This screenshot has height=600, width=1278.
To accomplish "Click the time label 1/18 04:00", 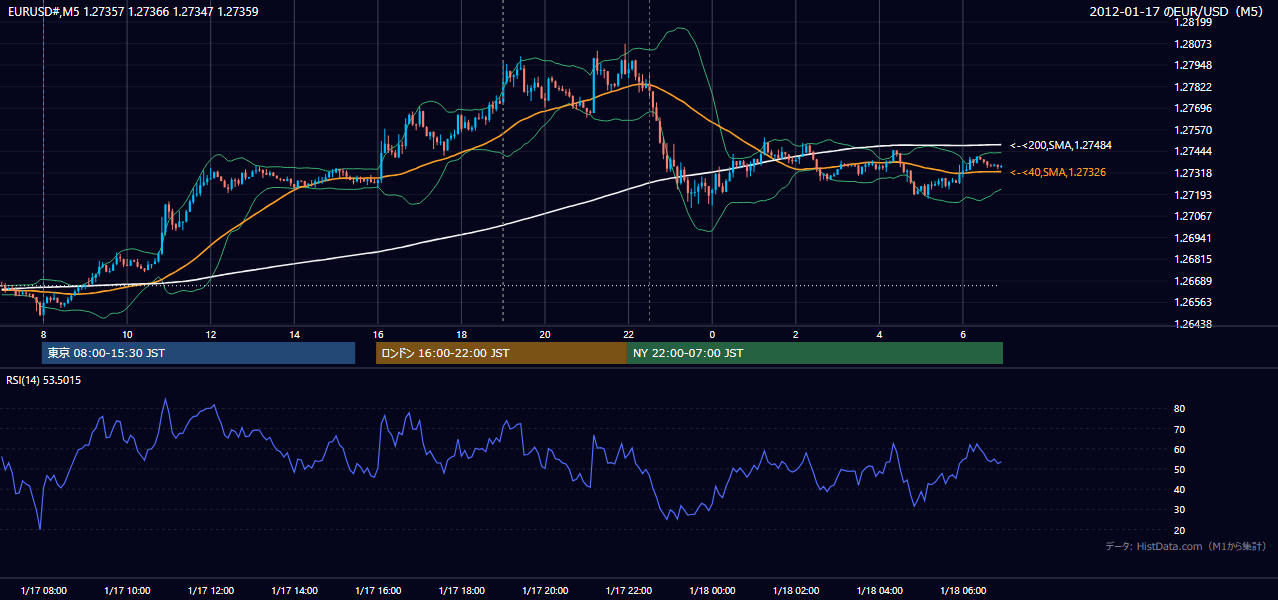I will tap(879, 591).
